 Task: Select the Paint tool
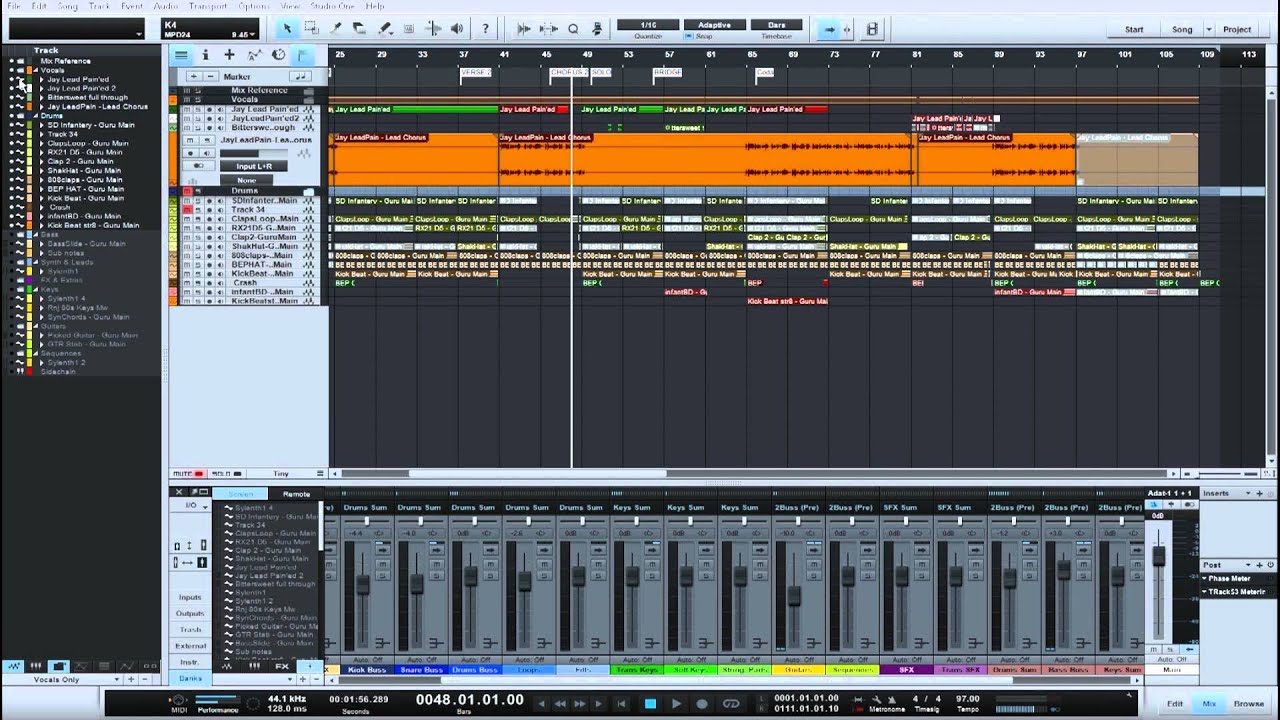click(385, 29)
